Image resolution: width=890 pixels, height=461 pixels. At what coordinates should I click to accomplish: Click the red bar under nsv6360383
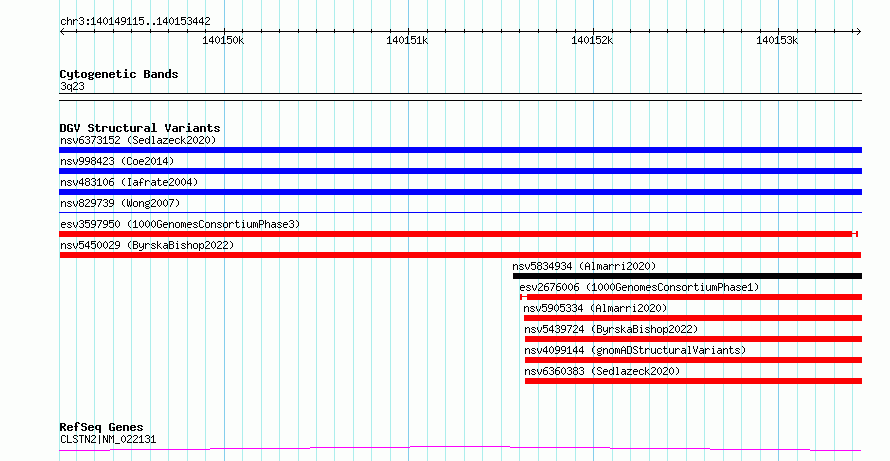693,381
